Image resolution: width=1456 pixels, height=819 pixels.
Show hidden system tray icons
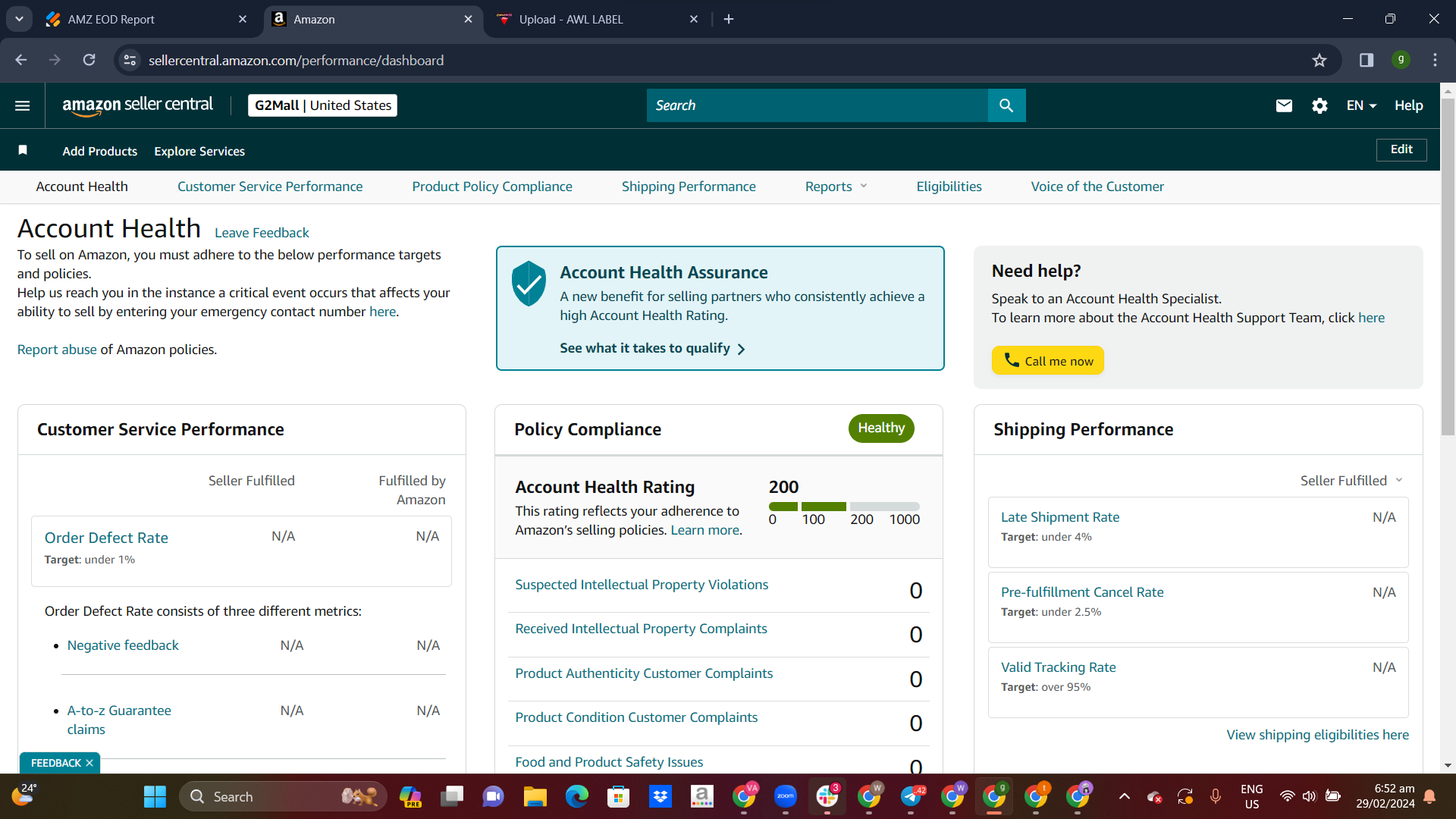point(1125,796)
